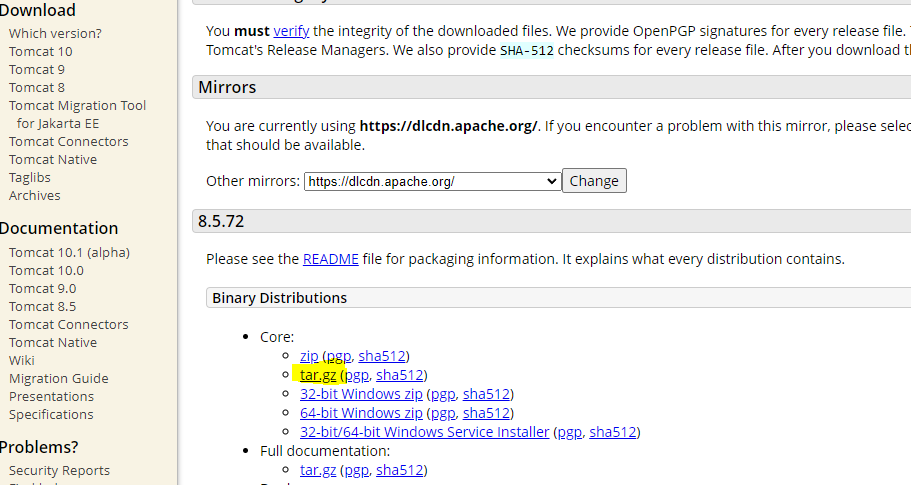Click the Problems? sidebar heading
This screenshot has width=911, height=485.
tap(39, 447)
